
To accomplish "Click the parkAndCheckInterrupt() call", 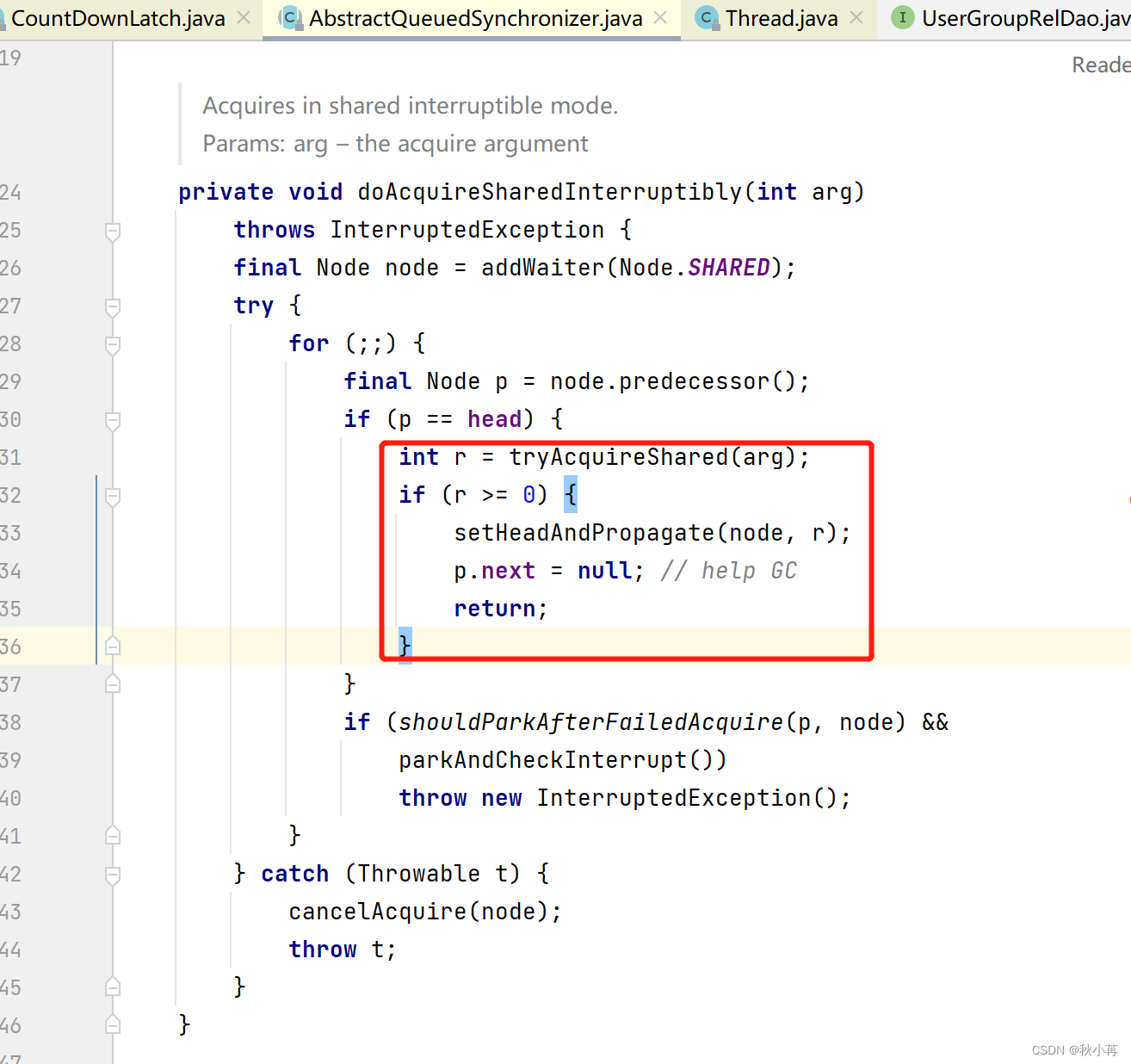I will (x=564, y=760).
